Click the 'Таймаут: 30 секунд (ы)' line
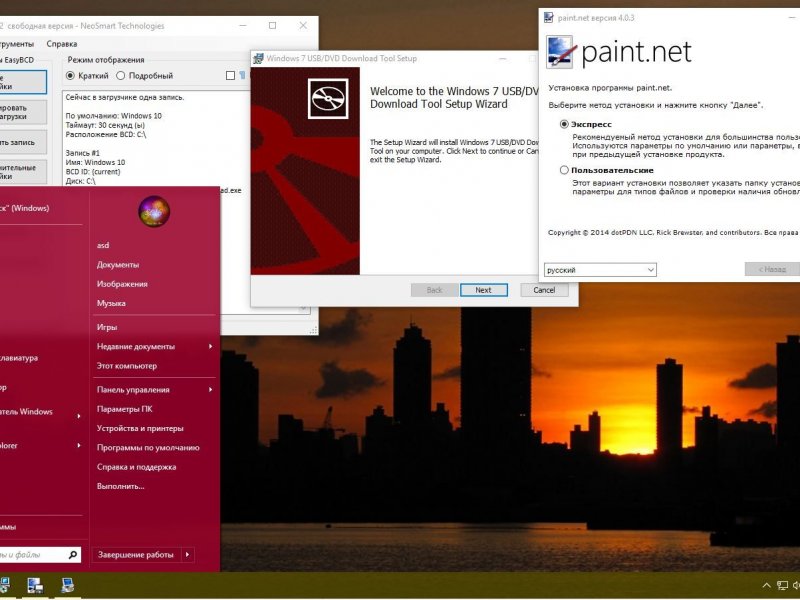The image size is (800, 600). [105, 125]
